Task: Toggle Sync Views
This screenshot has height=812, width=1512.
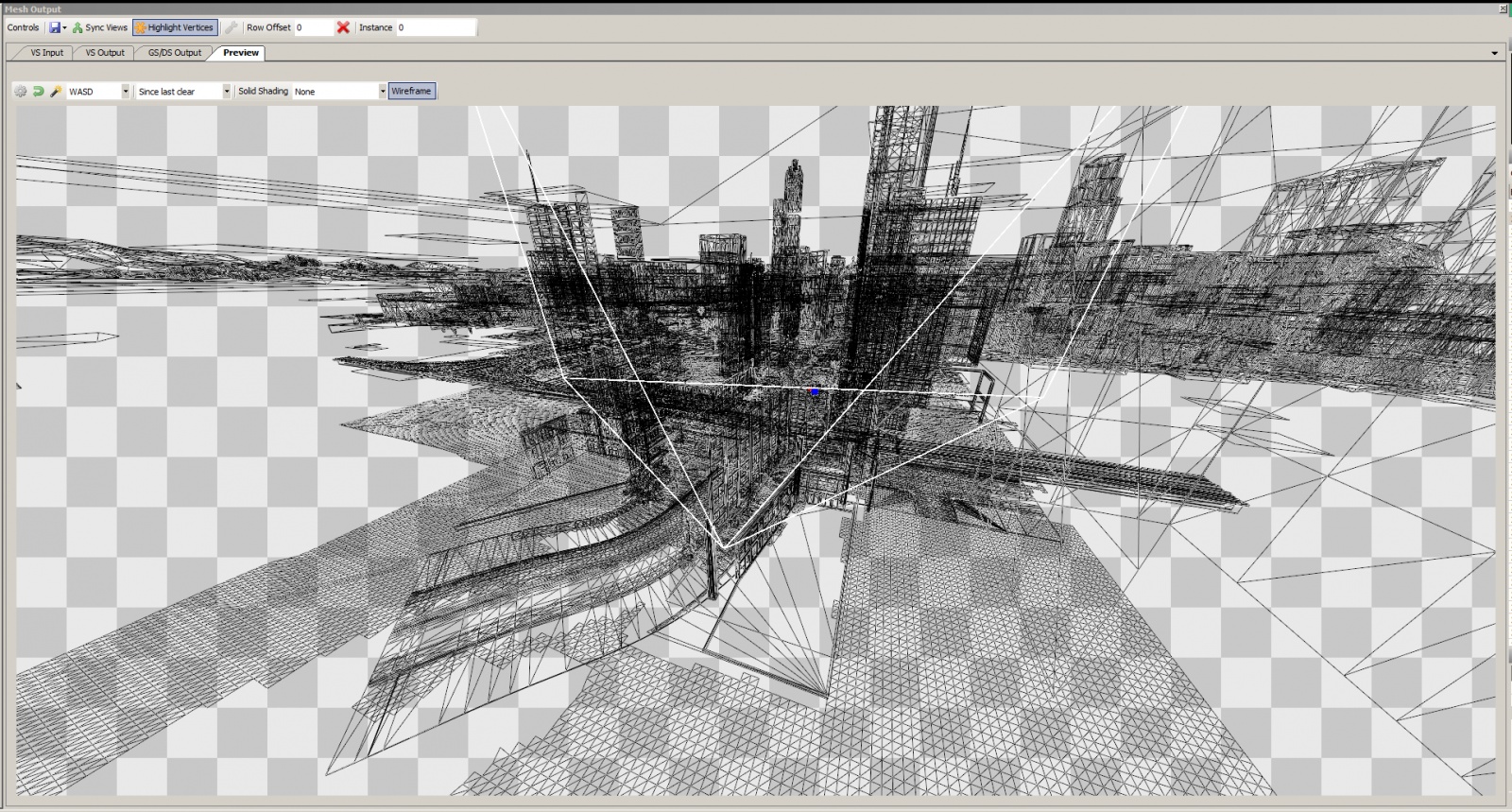Action: pos(99,27)
